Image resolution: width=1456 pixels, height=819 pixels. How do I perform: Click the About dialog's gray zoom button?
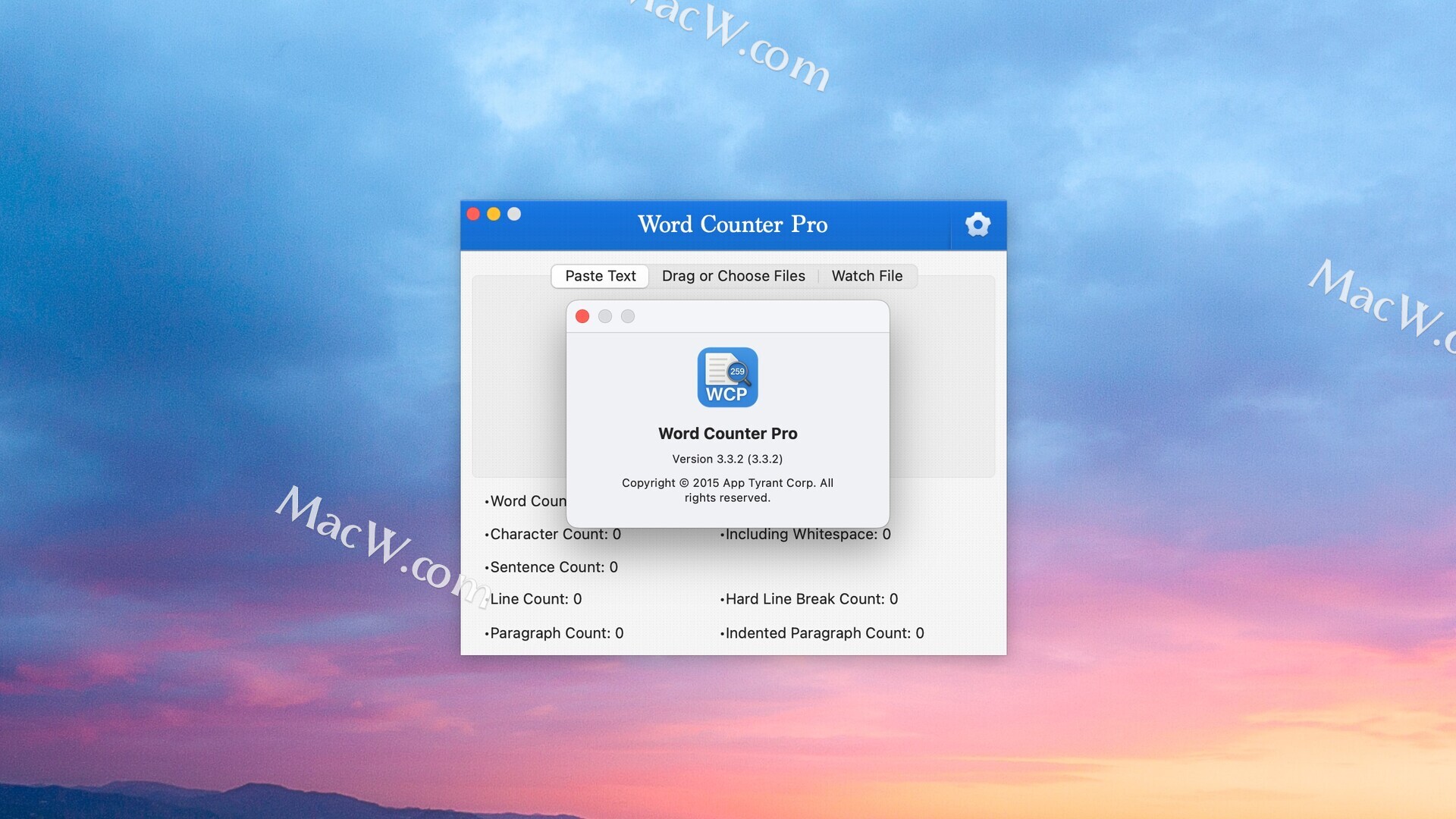point(628,316)
